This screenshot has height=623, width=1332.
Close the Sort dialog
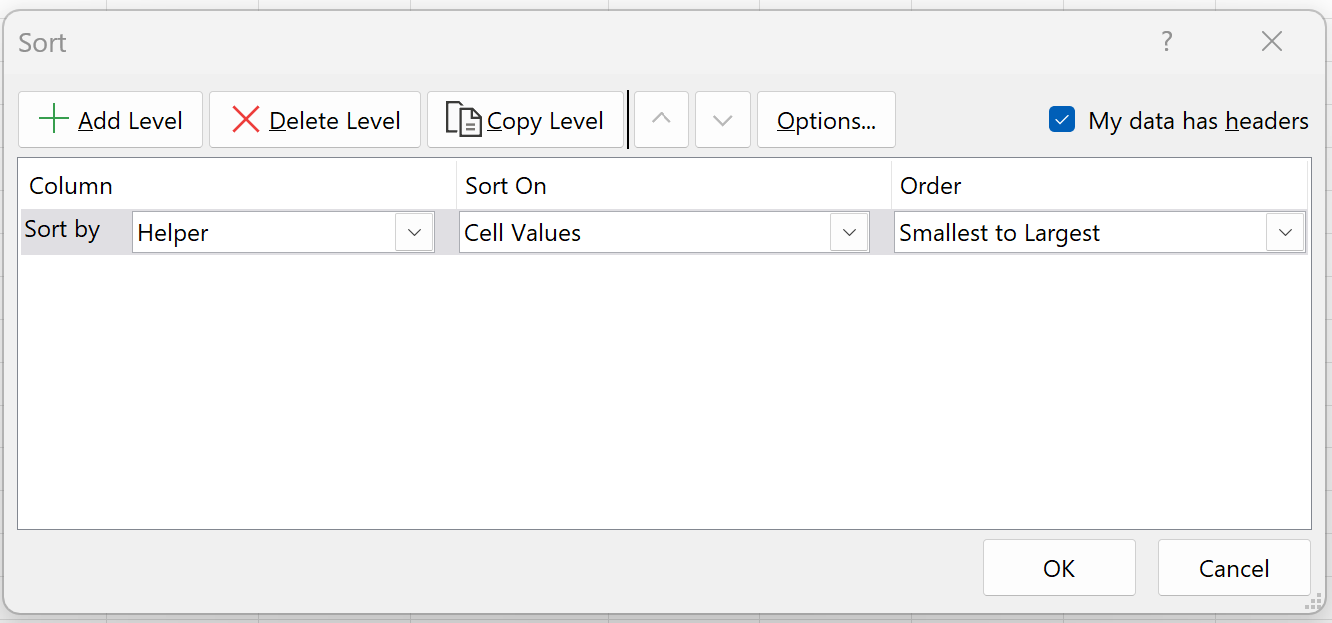click(1272, 41)
